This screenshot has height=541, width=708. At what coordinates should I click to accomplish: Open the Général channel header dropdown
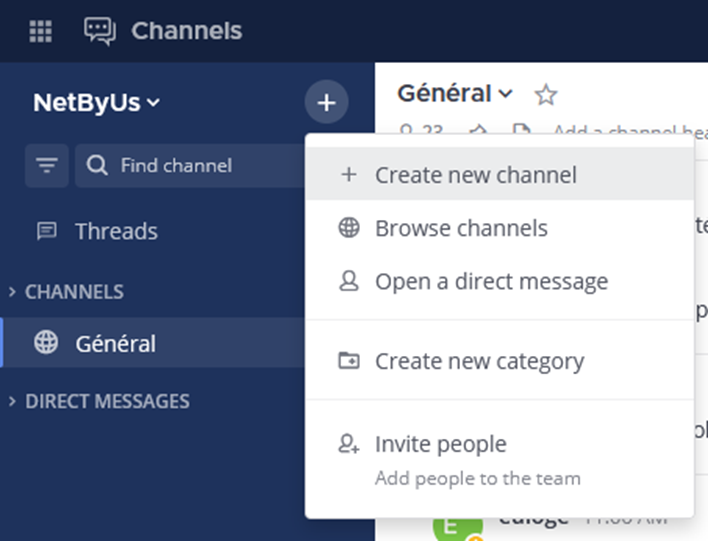(x=455, y=94)
